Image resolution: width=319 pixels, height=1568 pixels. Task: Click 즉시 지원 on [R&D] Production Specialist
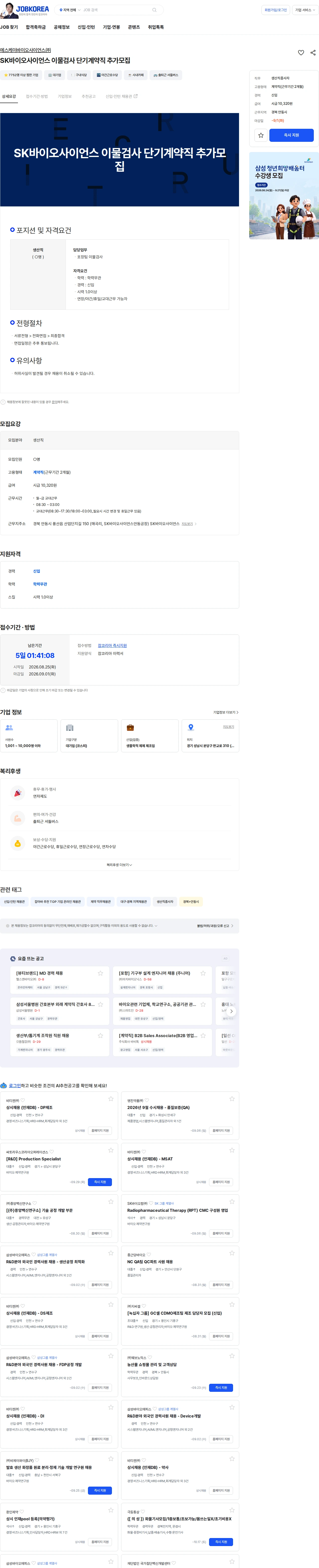coord(100,1182)
